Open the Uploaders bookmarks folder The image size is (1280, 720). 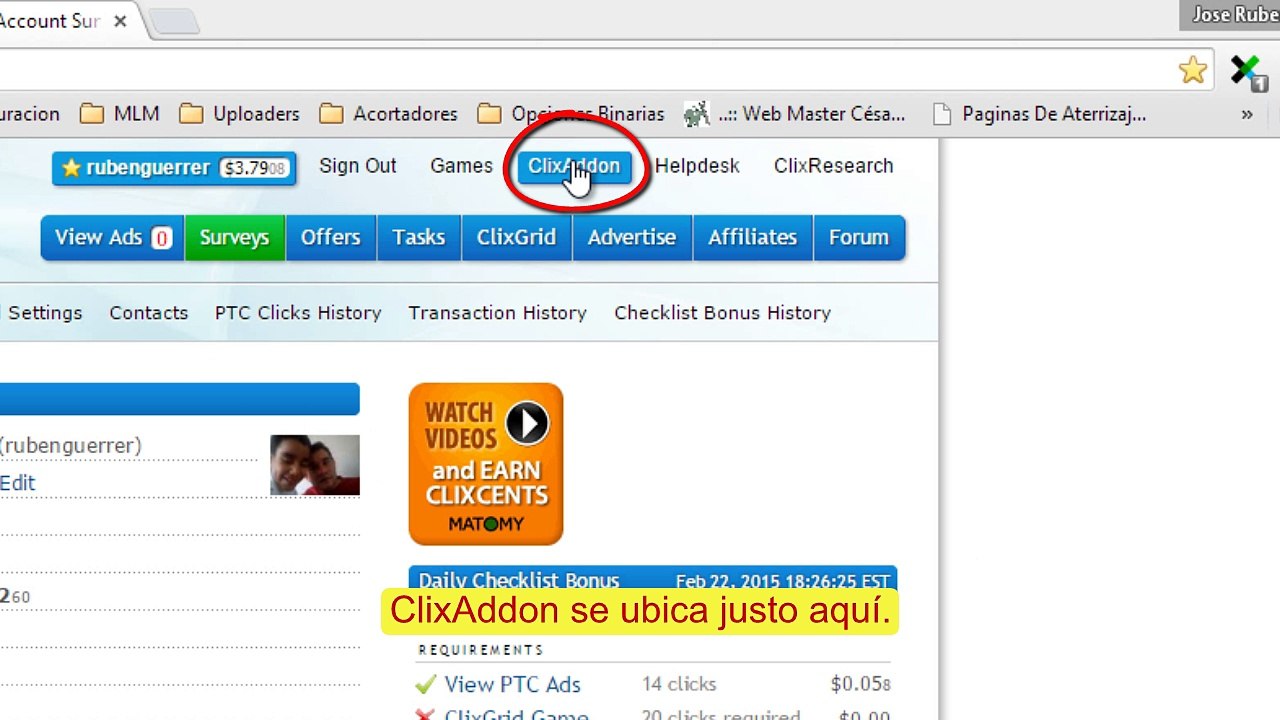pos(239,114)
